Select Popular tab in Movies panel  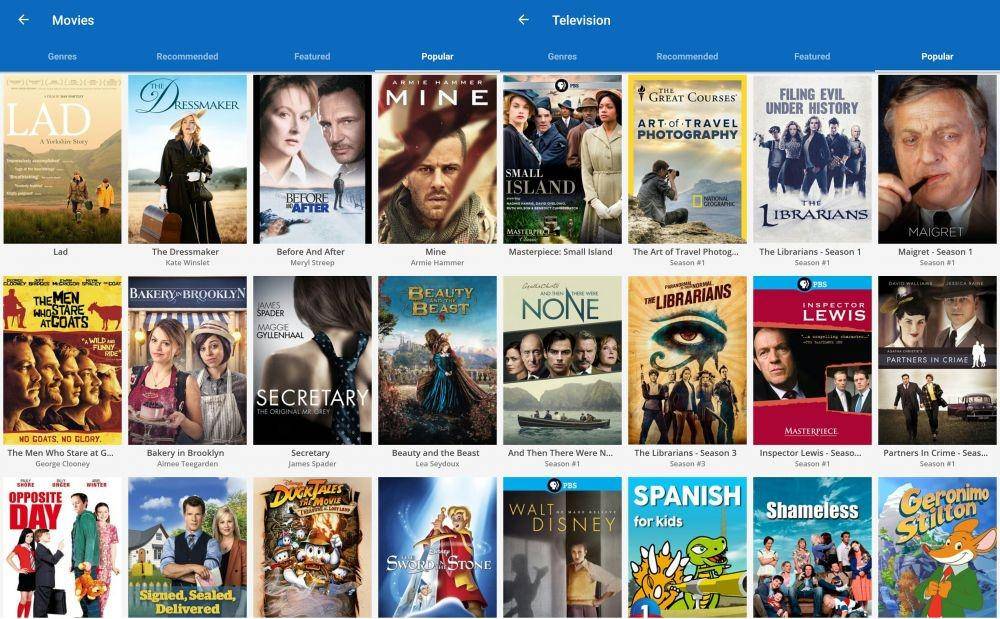[x=438, y=56]
